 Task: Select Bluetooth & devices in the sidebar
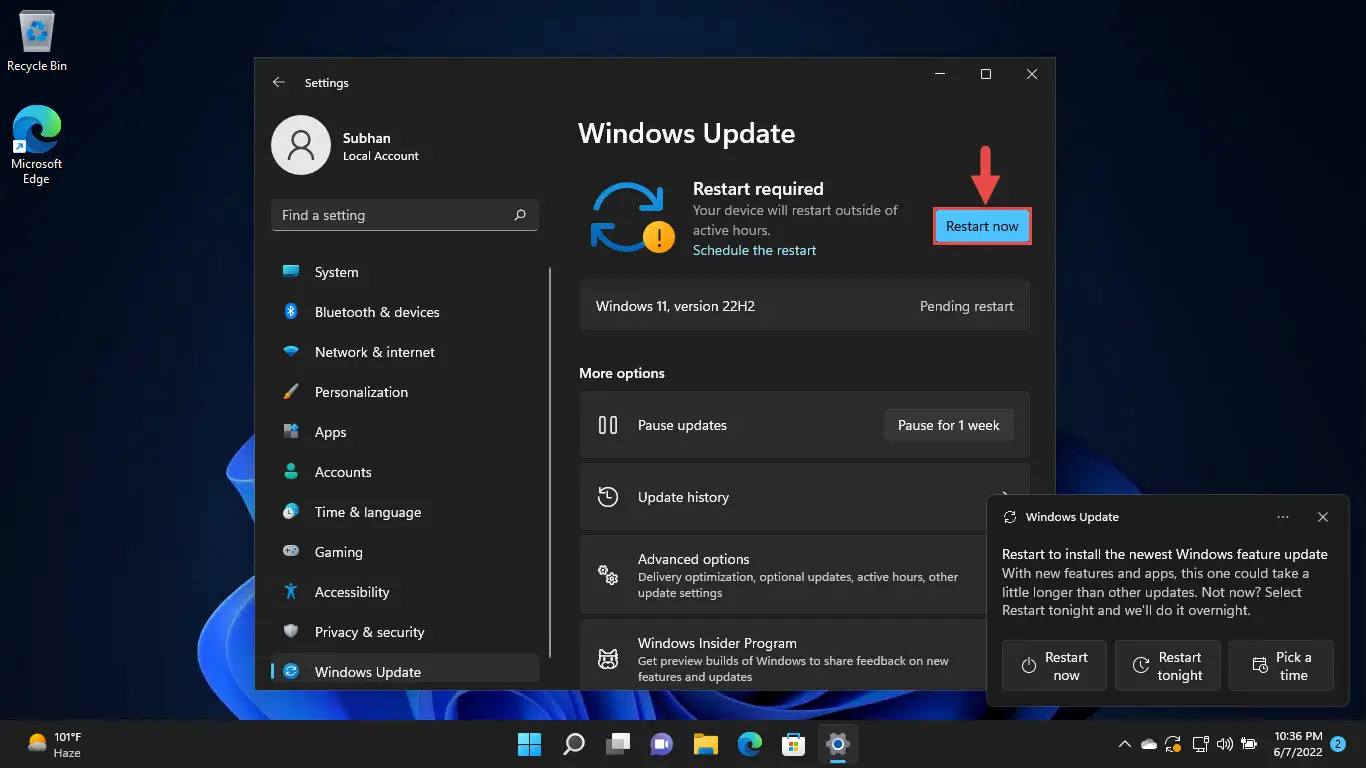coord(404,312)
